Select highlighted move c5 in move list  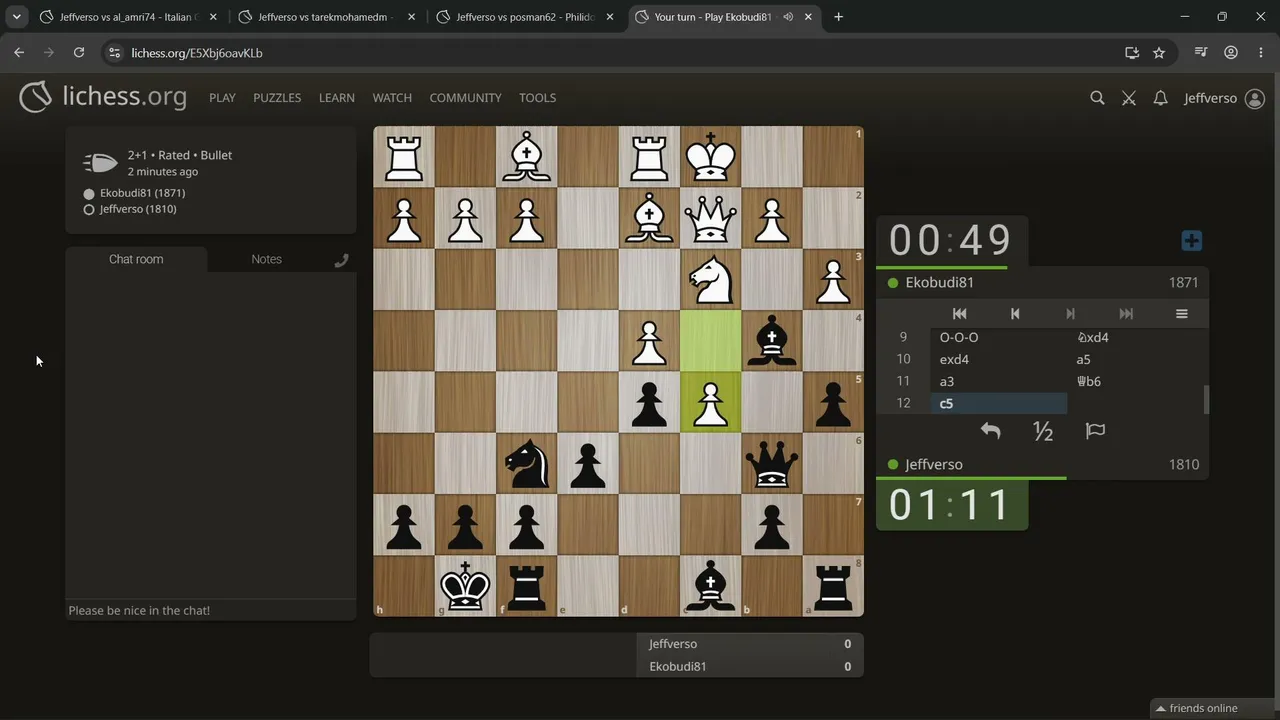click(x=999, y=403)
